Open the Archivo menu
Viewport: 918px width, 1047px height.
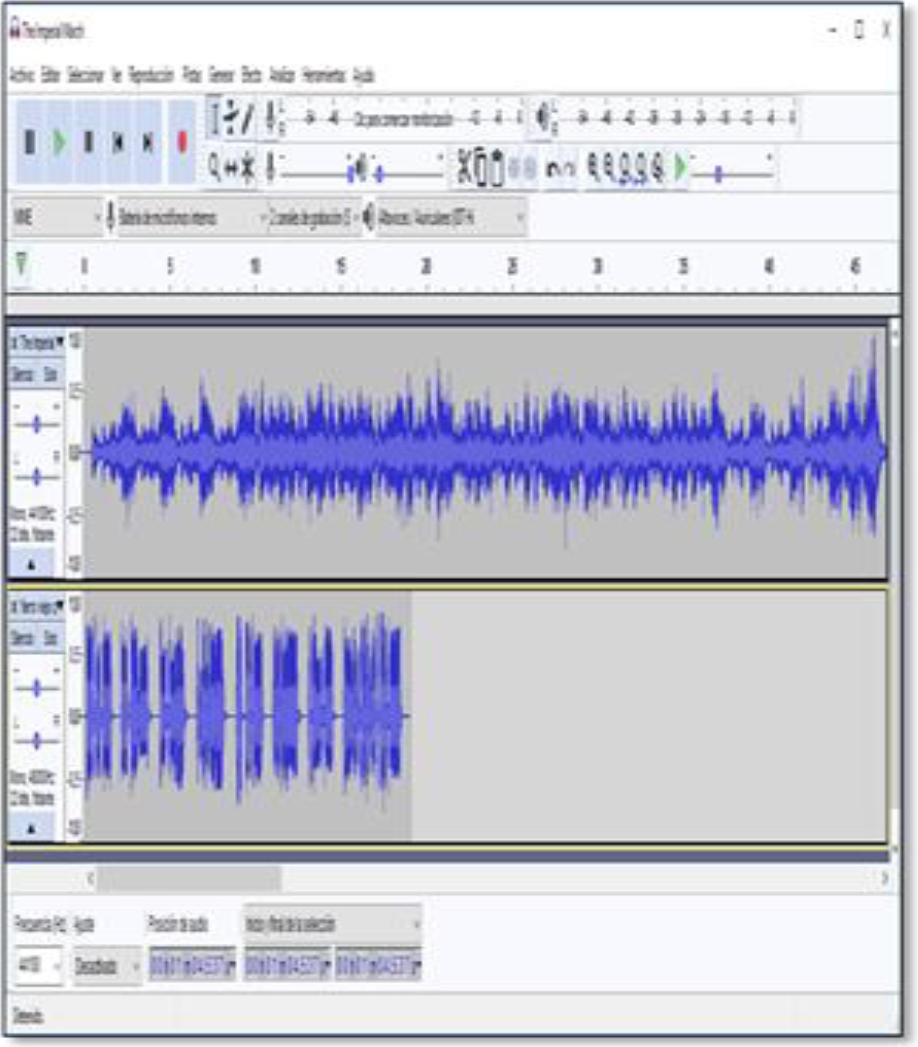click(22, 76)
